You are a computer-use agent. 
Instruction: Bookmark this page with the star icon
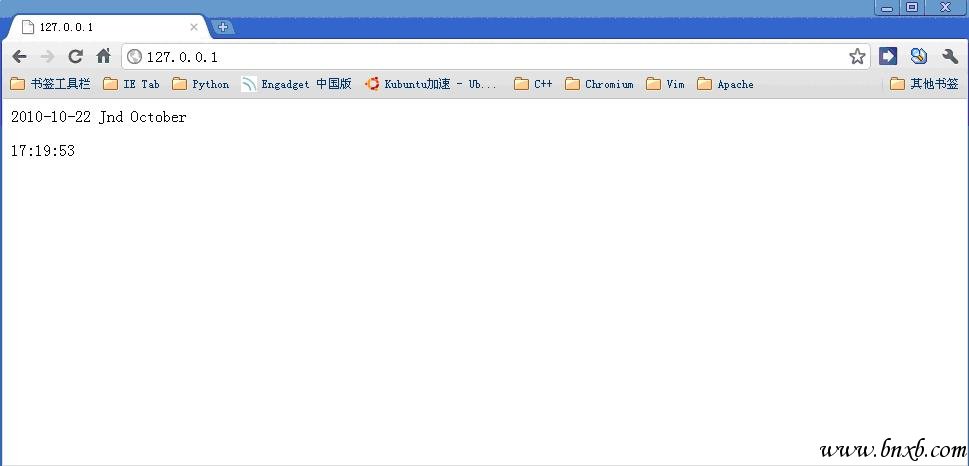pyautogui.click(x=857, y=57)
